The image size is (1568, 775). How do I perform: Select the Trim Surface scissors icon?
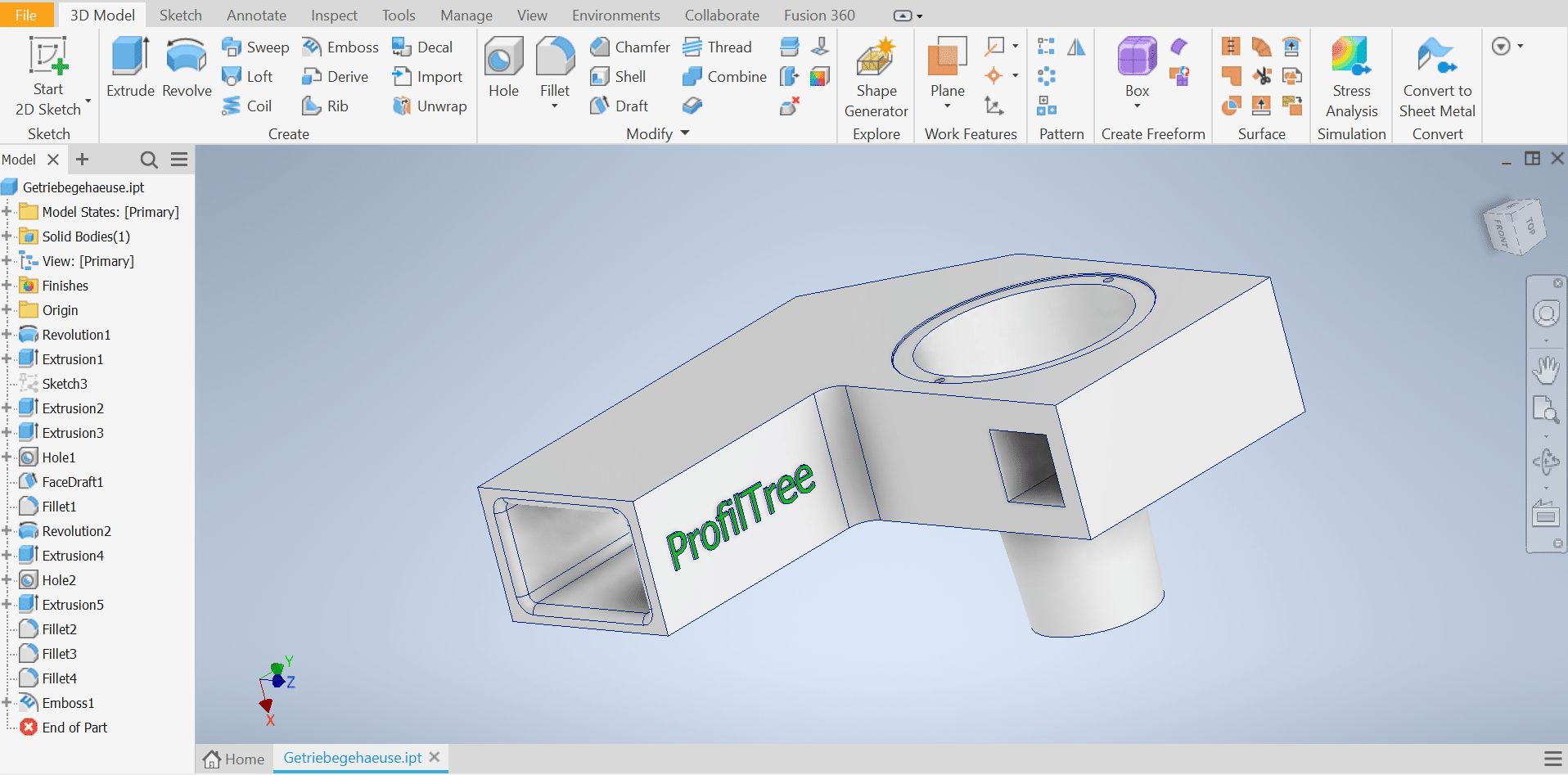(x=1262, y=77)
